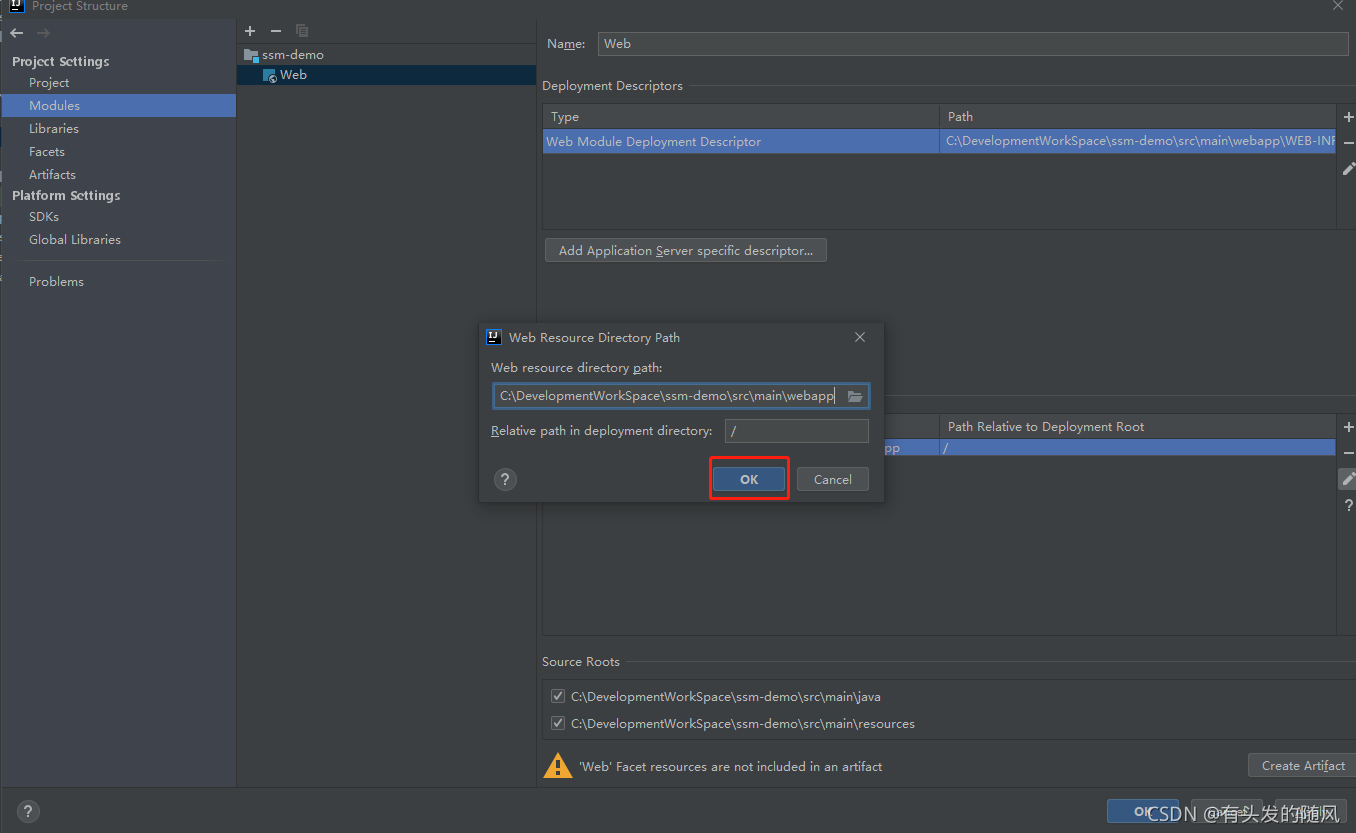This screenshot has height=833, width=1356.
Task: Toggle src\main\java source root checkbox
Action: click(558, 696)
